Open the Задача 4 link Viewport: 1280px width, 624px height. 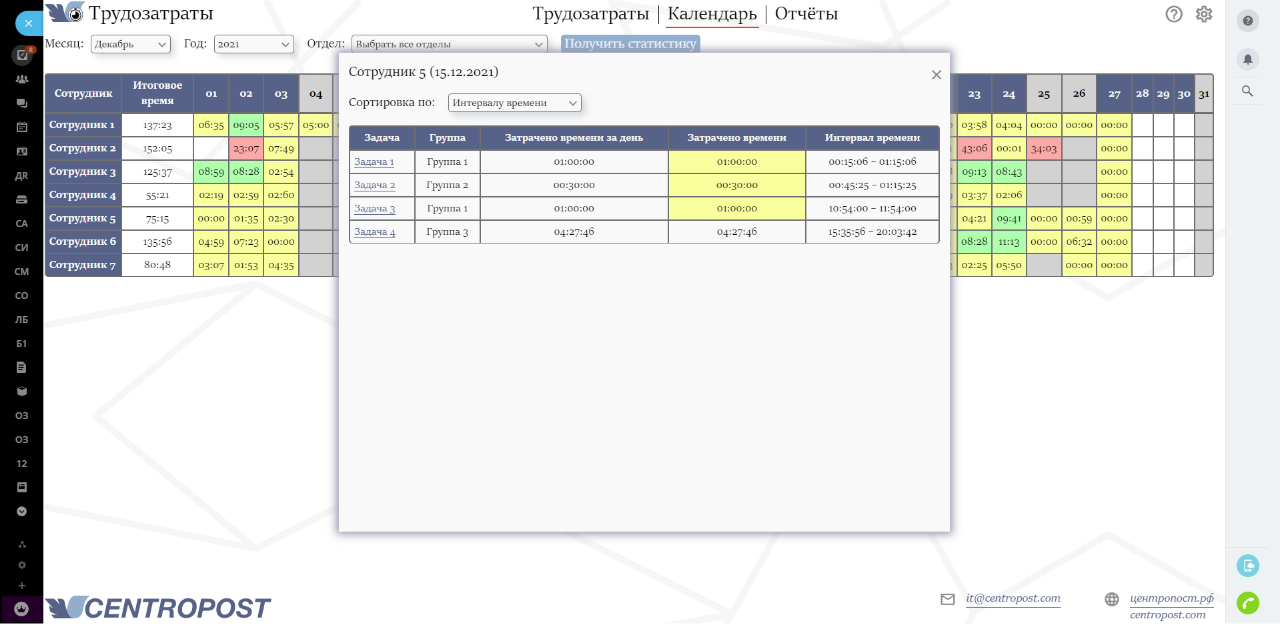pyautogui.click(x=374, y=232)
